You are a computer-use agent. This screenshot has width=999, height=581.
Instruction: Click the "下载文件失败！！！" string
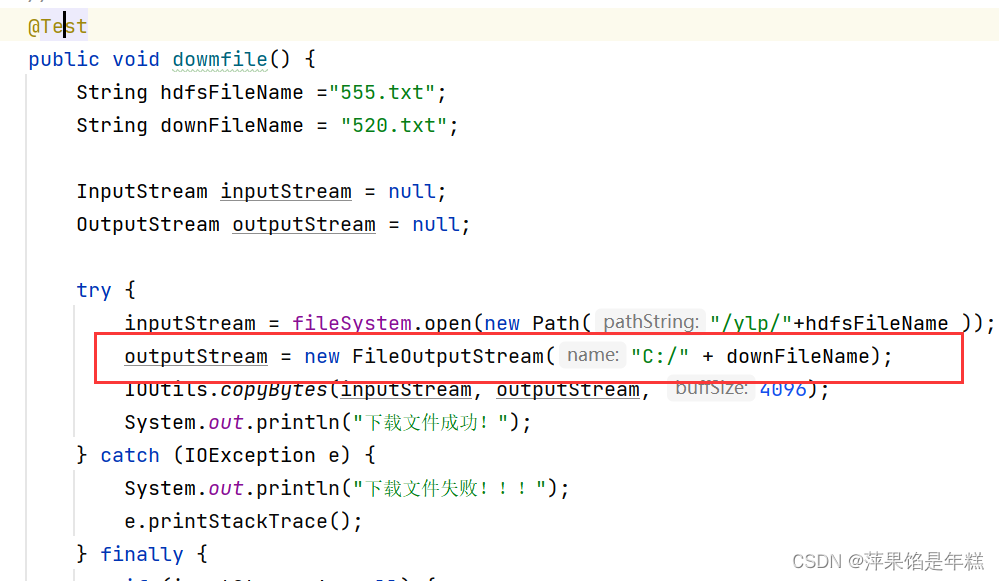pyautogui.click(x=449, y=489)
